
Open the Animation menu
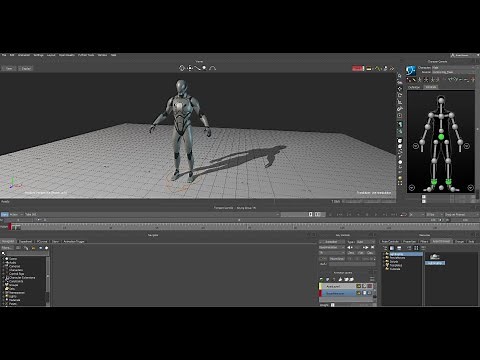[24, 55]
